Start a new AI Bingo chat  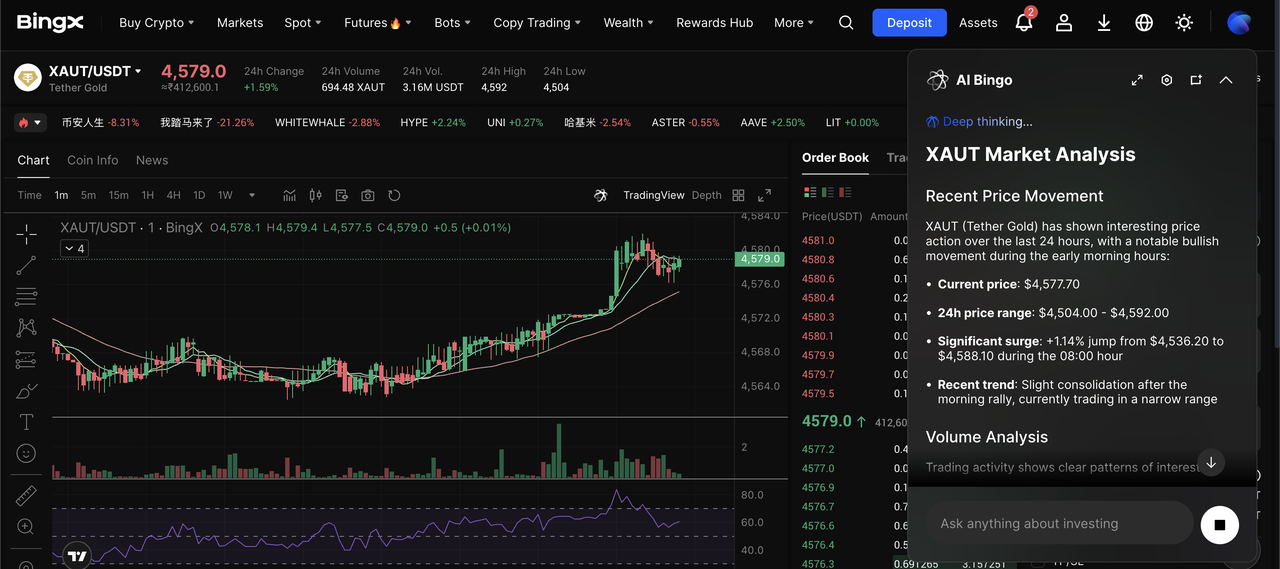click(1196, 80)
